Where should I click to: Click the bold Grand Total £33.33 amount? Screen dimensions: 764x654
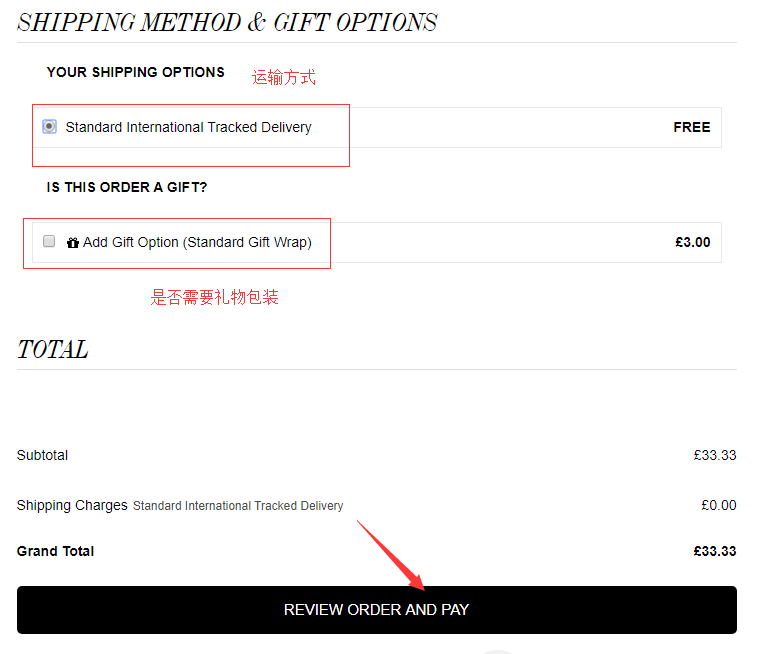pyautogui.click(x=714, y=551)
